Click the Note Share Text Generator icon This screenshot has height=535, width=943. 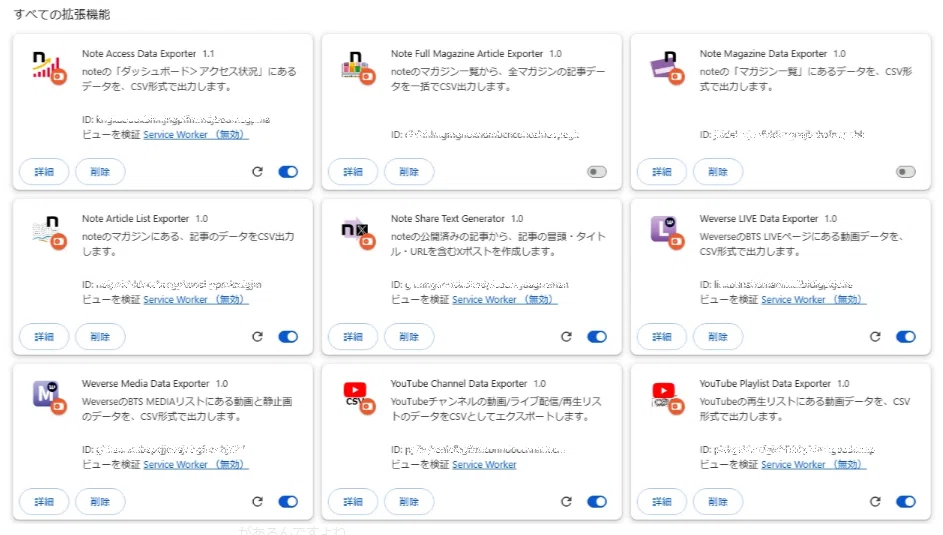click(358, 233)
